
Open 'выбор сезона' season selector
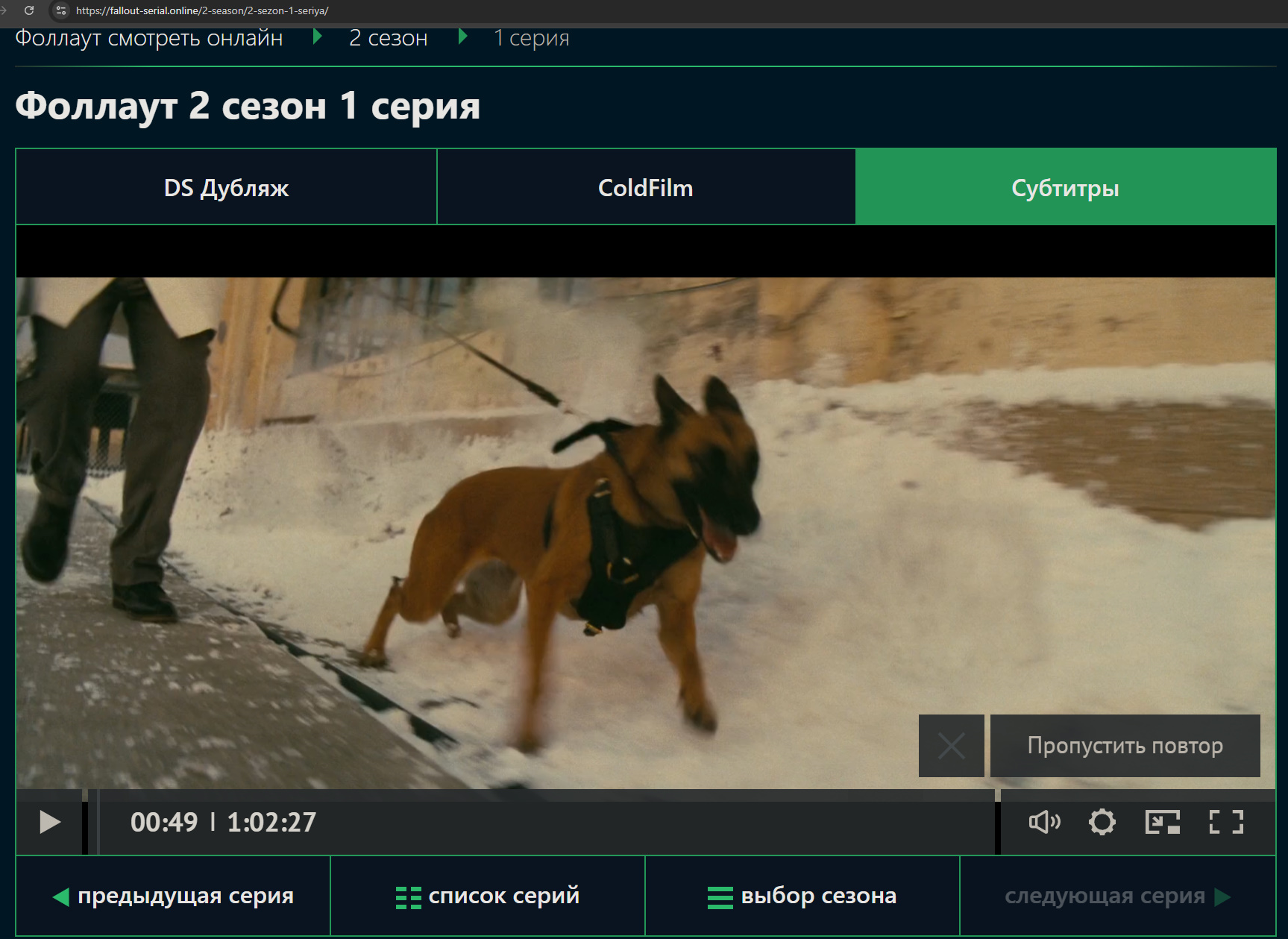pyautogui.click(x=802, y=896)
